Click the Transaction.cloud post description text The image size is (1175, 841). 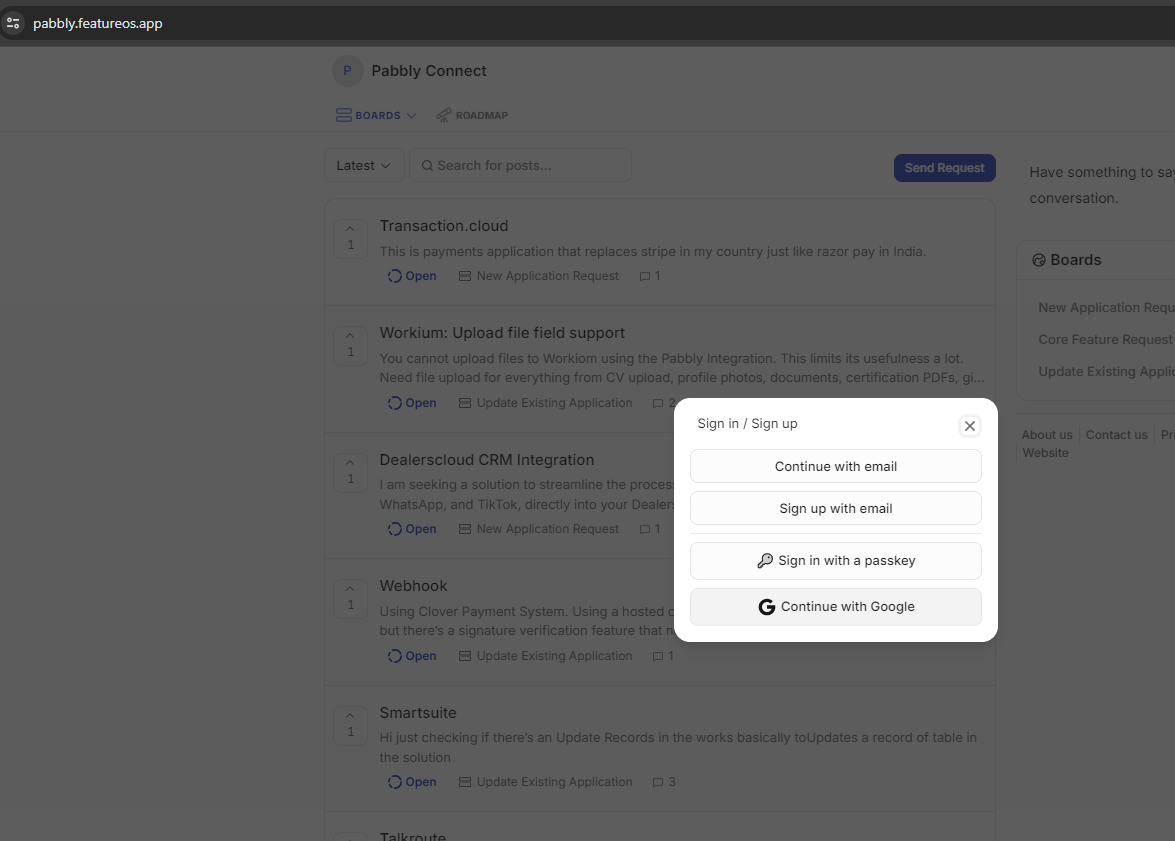653,251
